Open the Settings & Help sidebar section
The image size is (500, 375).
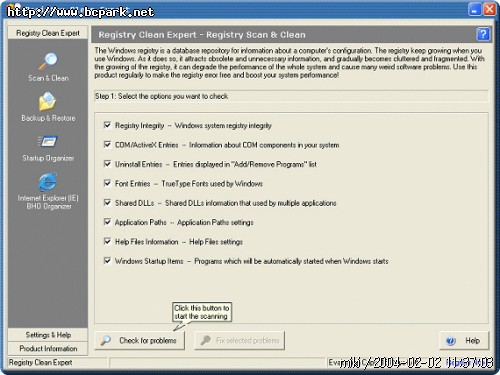tap(48, 335)
